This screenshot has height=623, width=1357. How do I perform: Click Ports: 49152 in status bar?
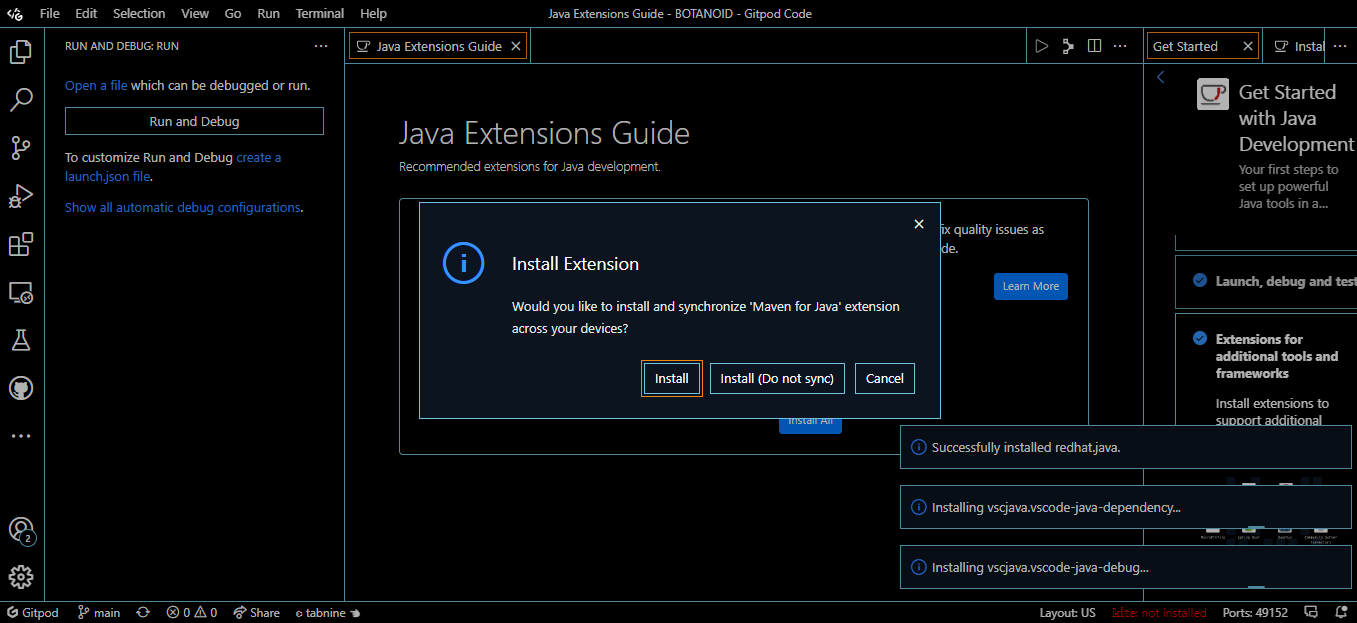[x=1255, y=612]
